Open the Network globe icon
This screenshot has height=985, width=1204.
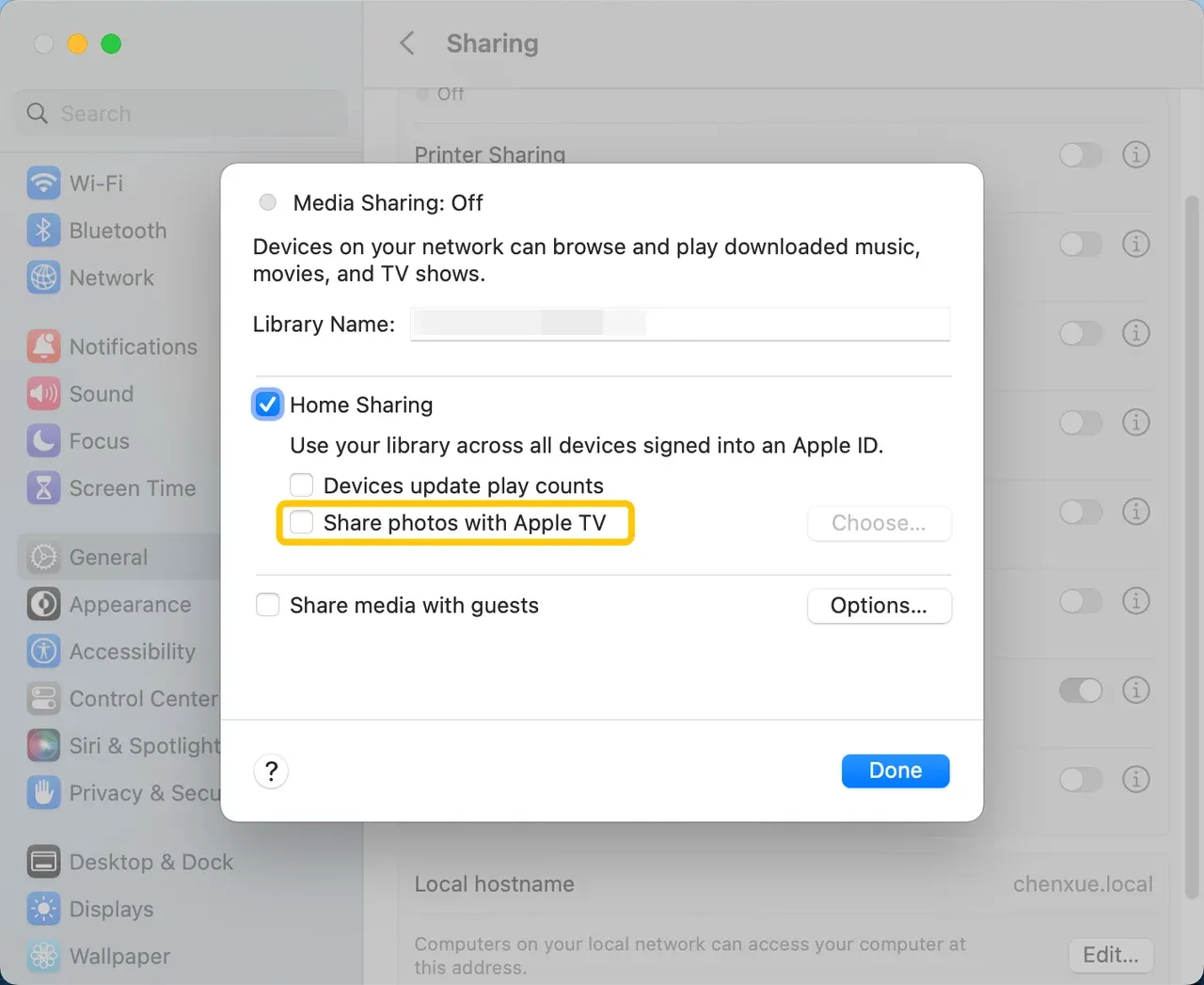[x=43, y=278]
